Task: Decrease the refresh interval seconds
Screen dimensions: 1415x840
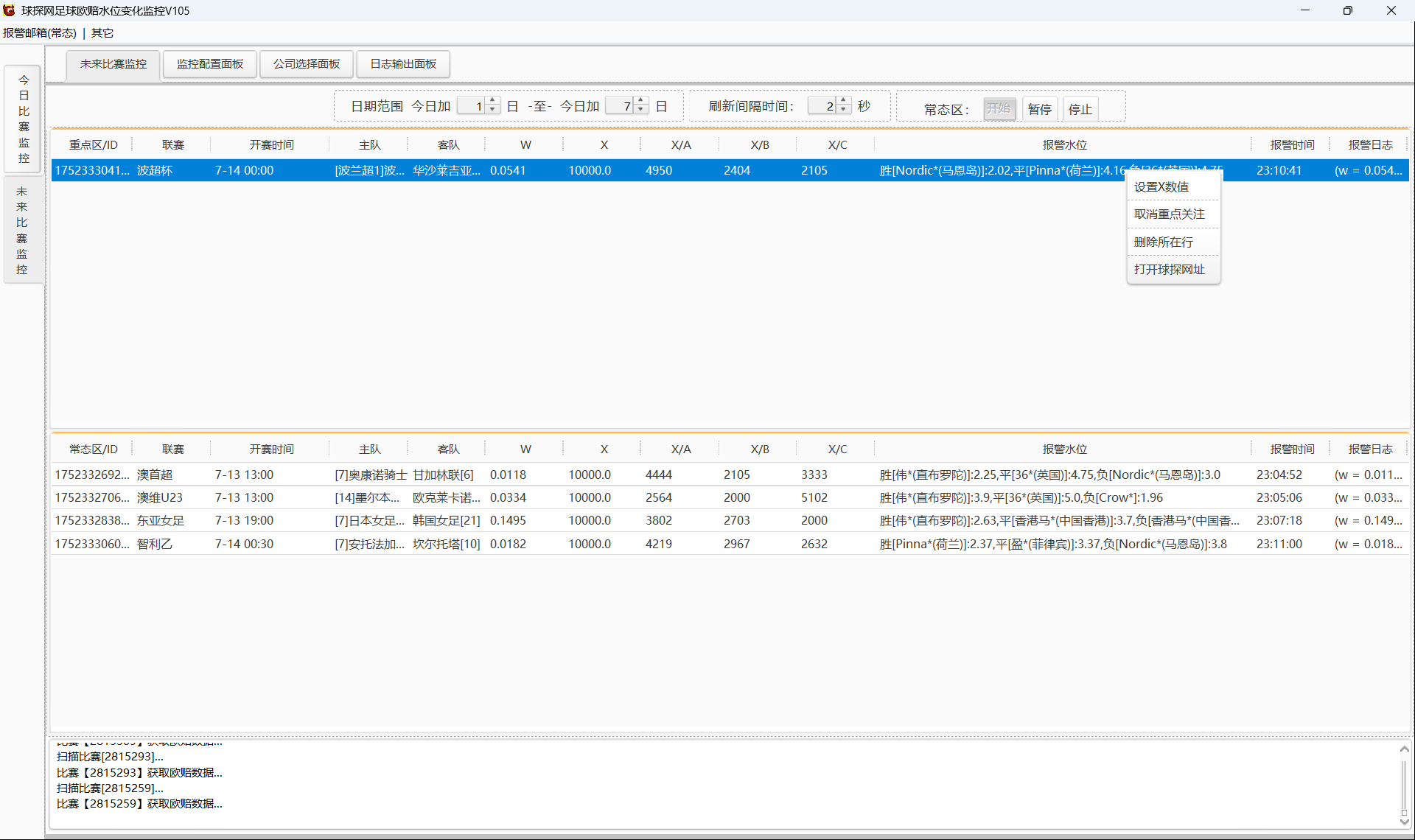Action: [x=844, y=110]
